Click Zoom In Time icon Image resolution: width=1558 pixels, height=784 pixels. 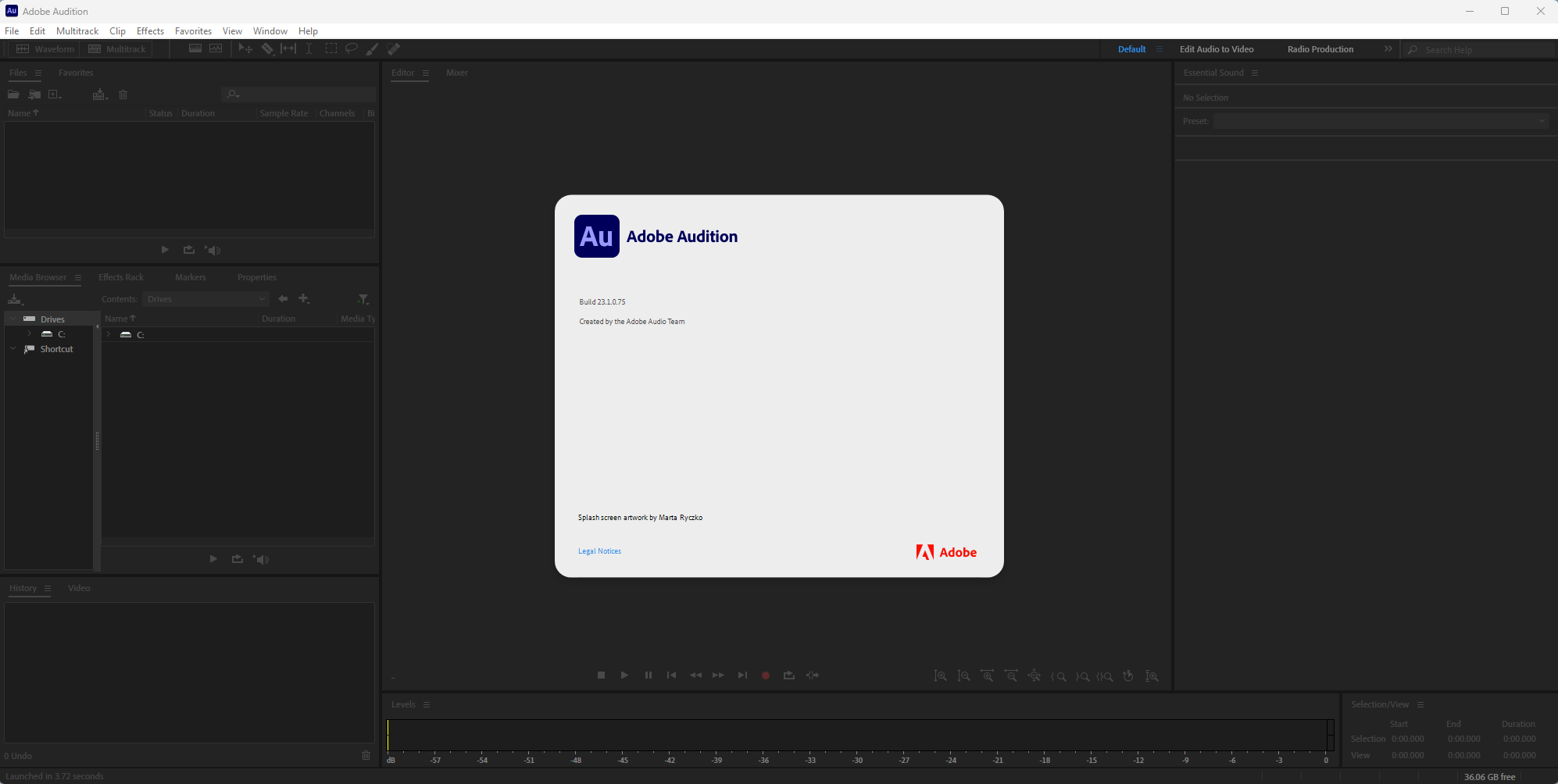tap(988, 676)
